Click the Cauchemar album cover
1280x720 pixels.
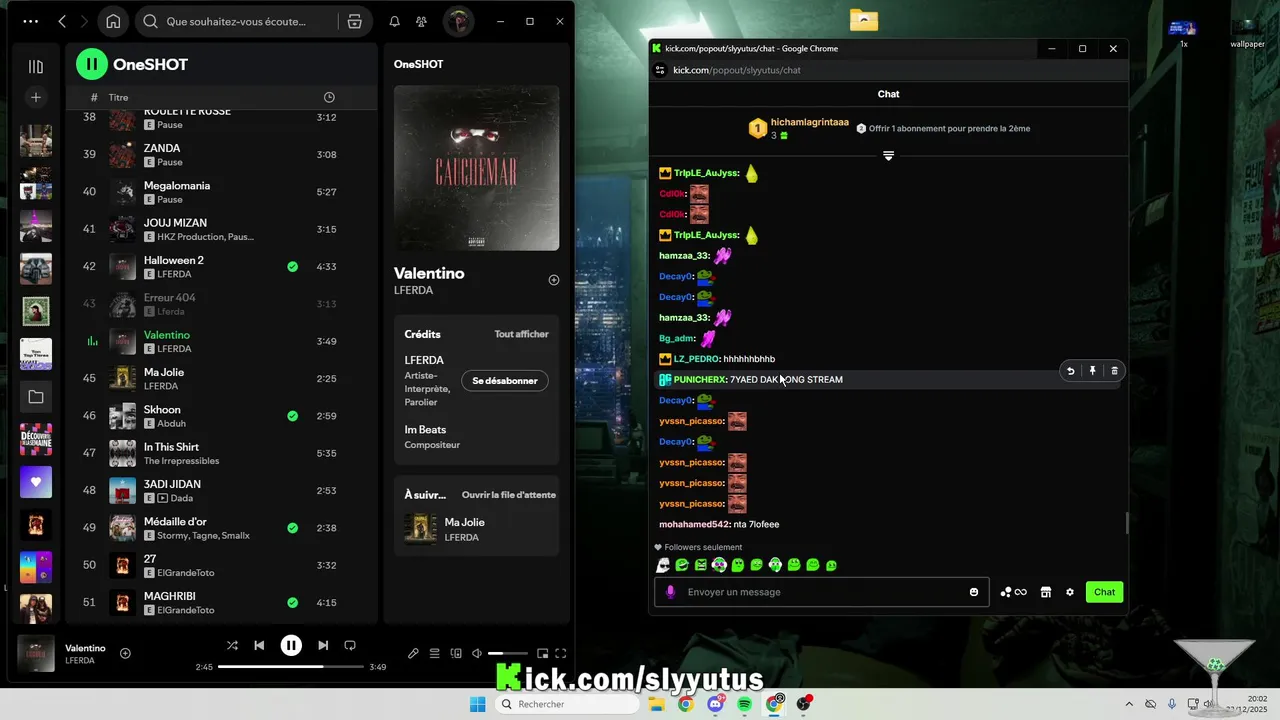(x=476, y=168)
